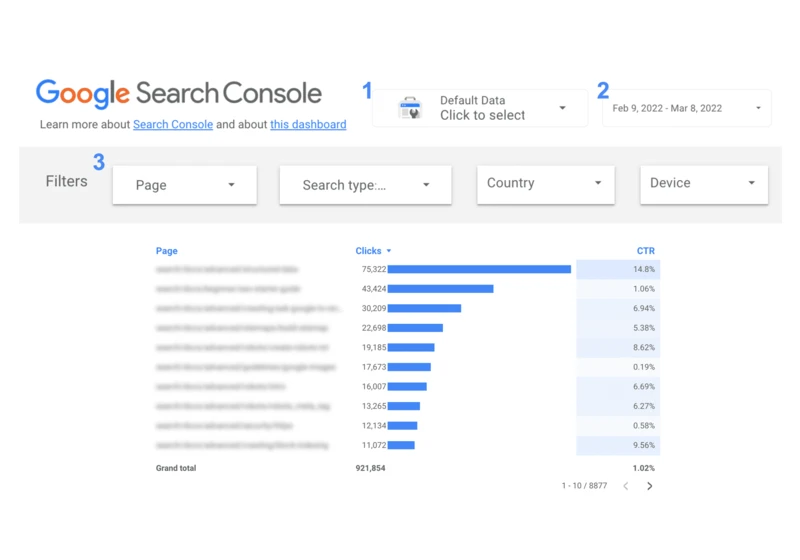Expand the Page filter dropdown
The width and height of the screenshot is (800, 560).
pos(185,185)
